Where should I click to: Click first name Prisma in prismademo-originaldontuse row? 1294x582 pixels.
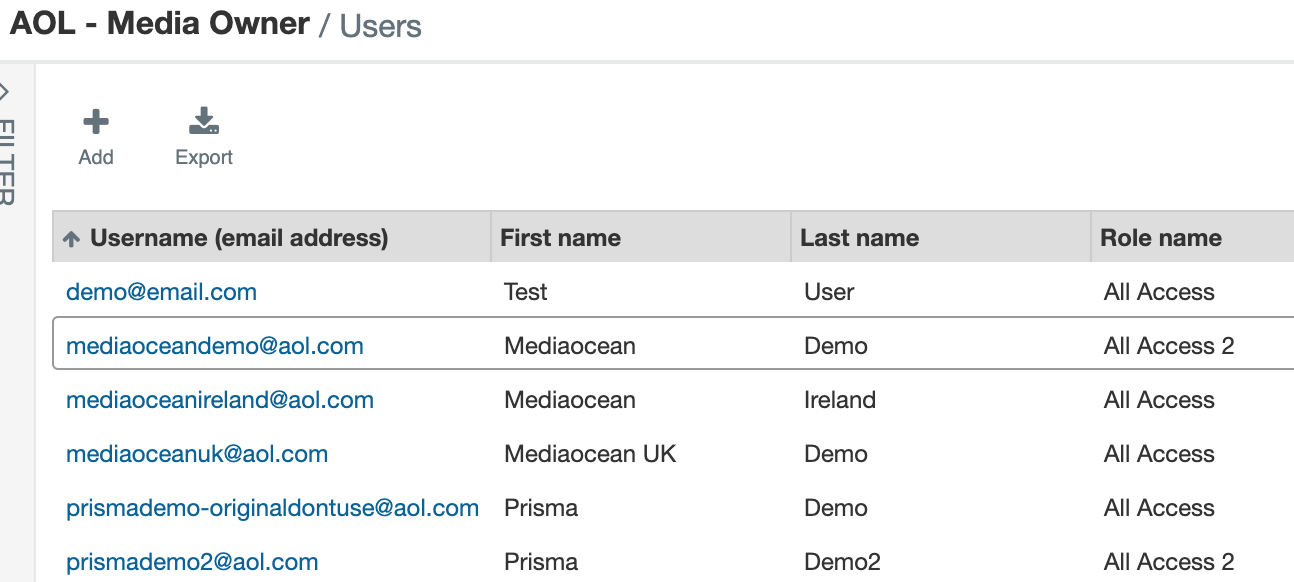[x=541, y=508]
